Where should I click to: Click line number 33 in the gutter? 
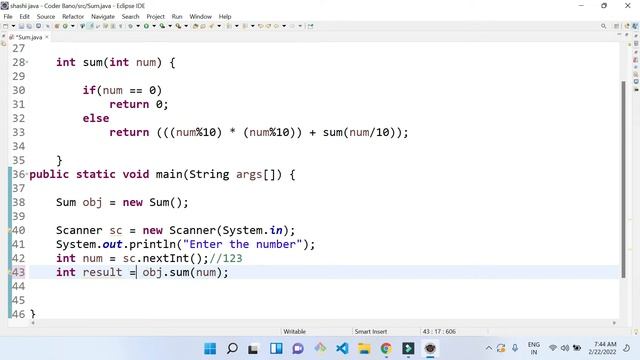(x=18, y=132)
